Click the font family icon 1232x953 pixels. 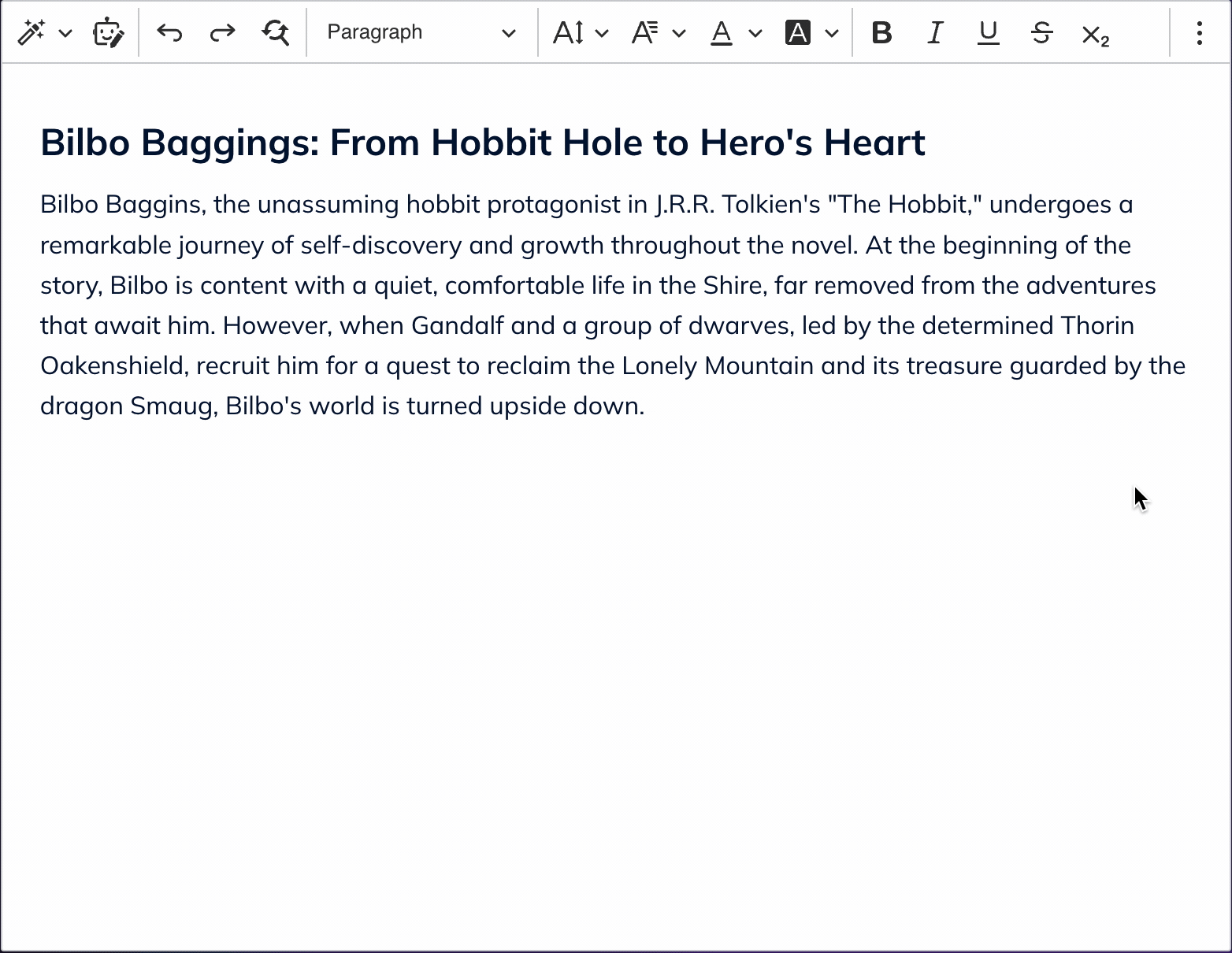[645, 33]
